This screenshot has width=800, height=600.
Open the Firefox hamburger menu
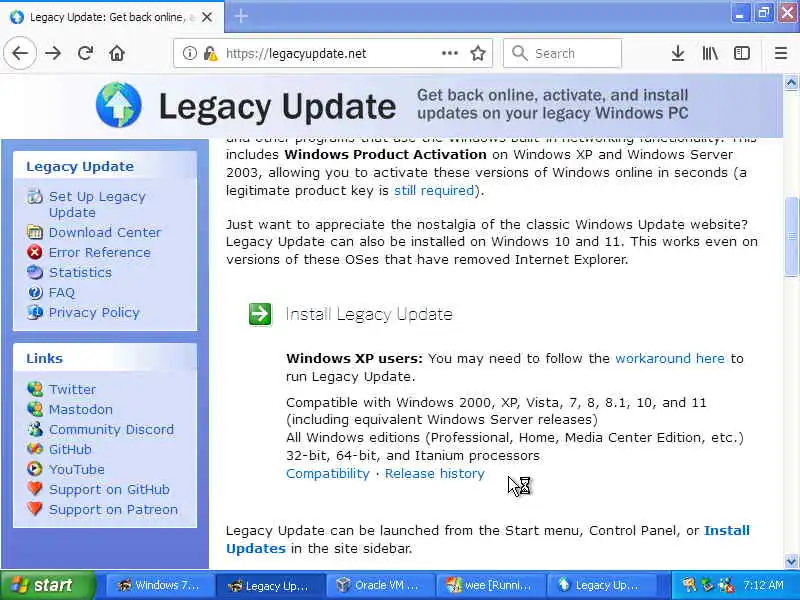coord(781,53)
